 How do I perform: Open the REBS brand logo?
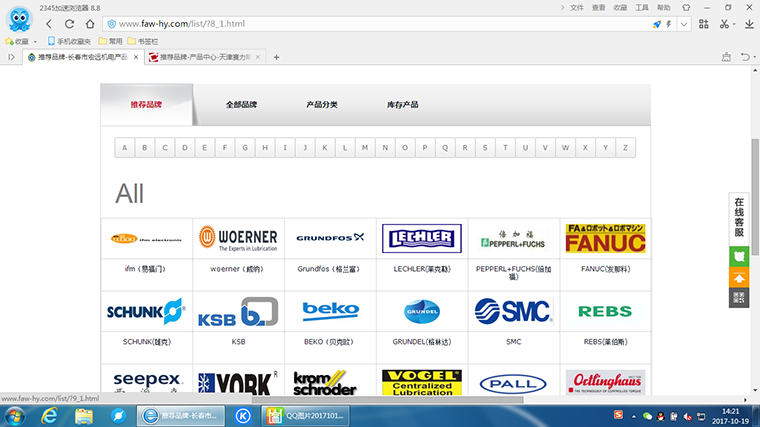[605, 311]
